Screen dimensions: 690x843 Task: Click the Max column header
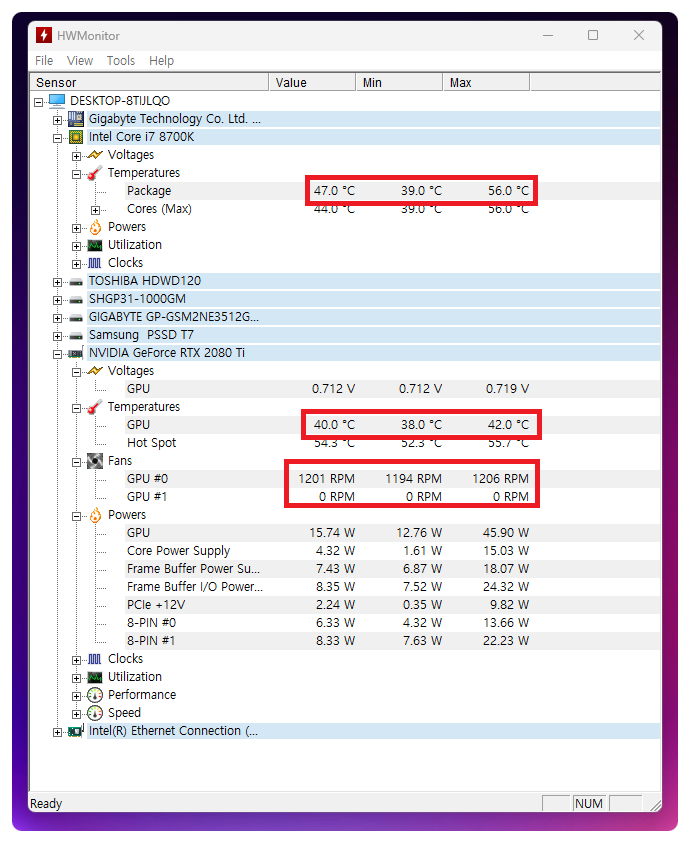pos(486,82)
